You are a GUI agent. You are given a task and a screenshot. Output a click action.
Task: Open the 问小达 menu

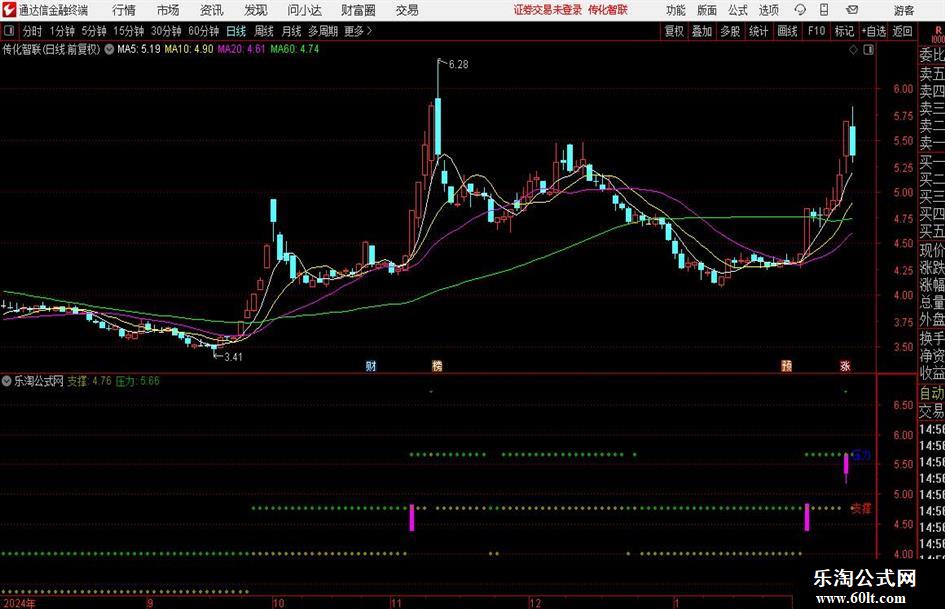pyautogui.click(x=304, y=10)
